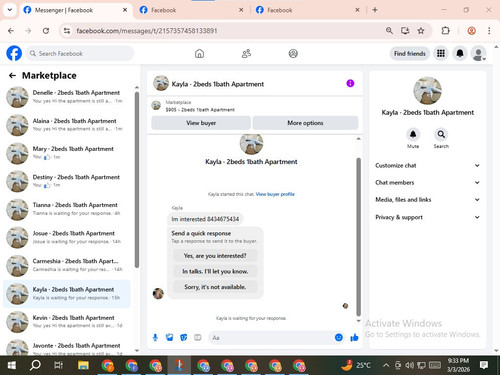Switch to the Messenger | Facebook tab
Screen dimensions: 500x375
coord(76,10)
